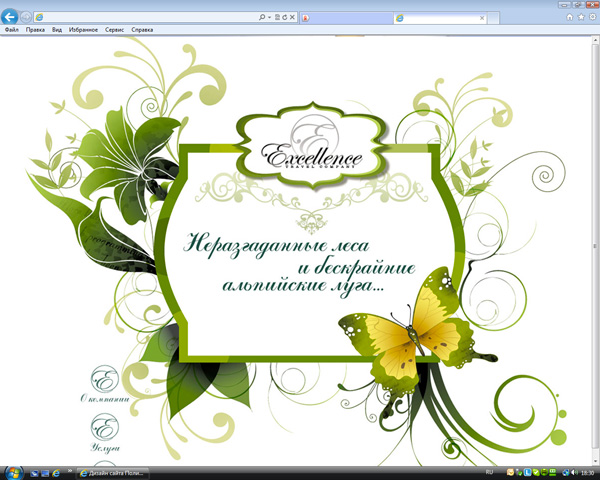The height and width of the screenshot is (480, 600).
Task: Click the green speech bubble check tray icon
Action: pyautogui.click(x=536, y=473)
